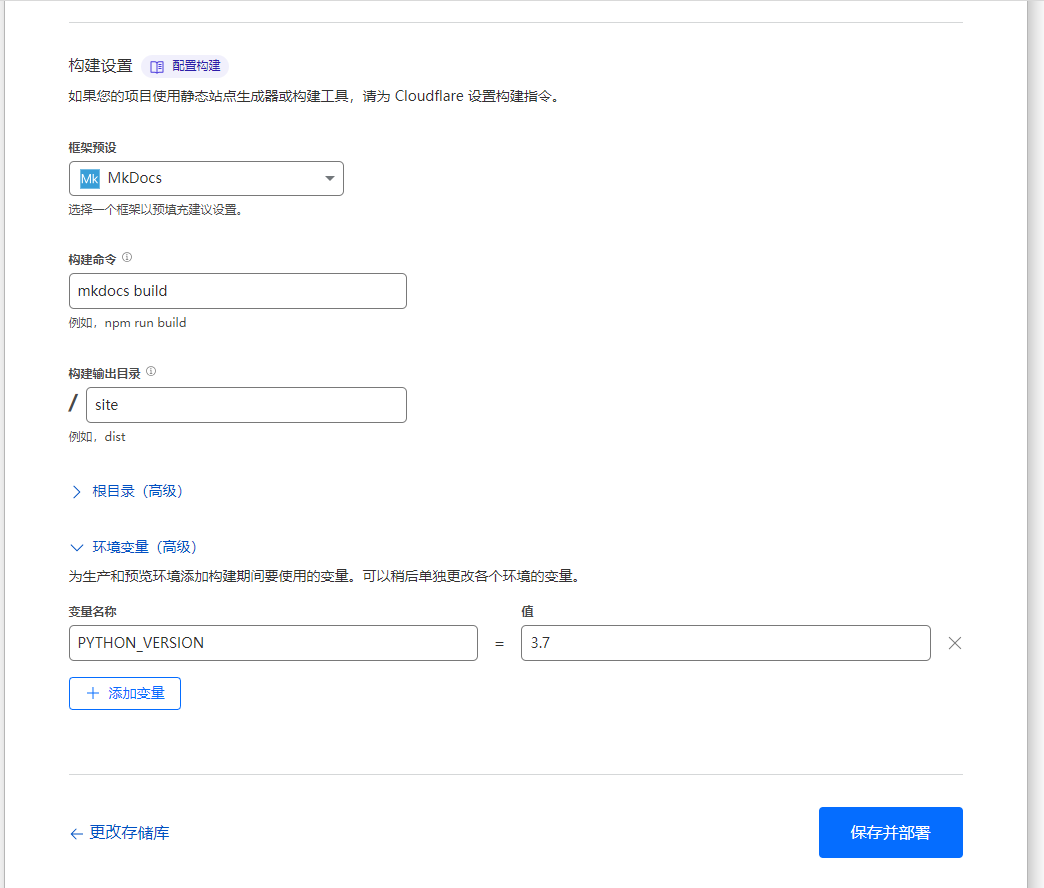Click the output directory field containing site
The width and height of the screenshot is (1044, 888).
point(246,405)
